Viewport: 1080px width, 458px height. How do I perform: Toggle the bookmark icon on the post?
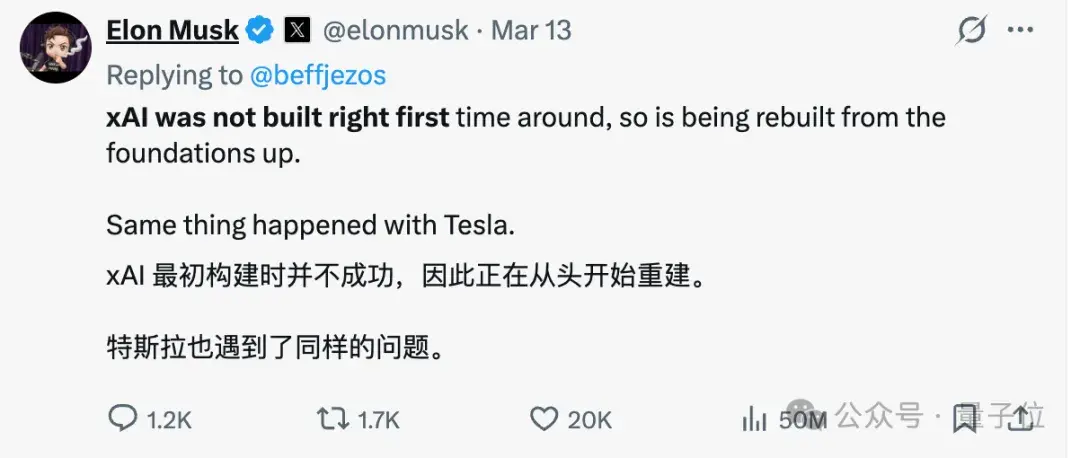[965, 419]
